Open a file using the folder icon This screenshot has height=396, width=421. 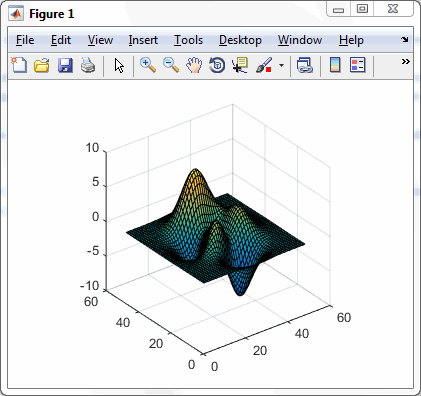coord(42,65)
